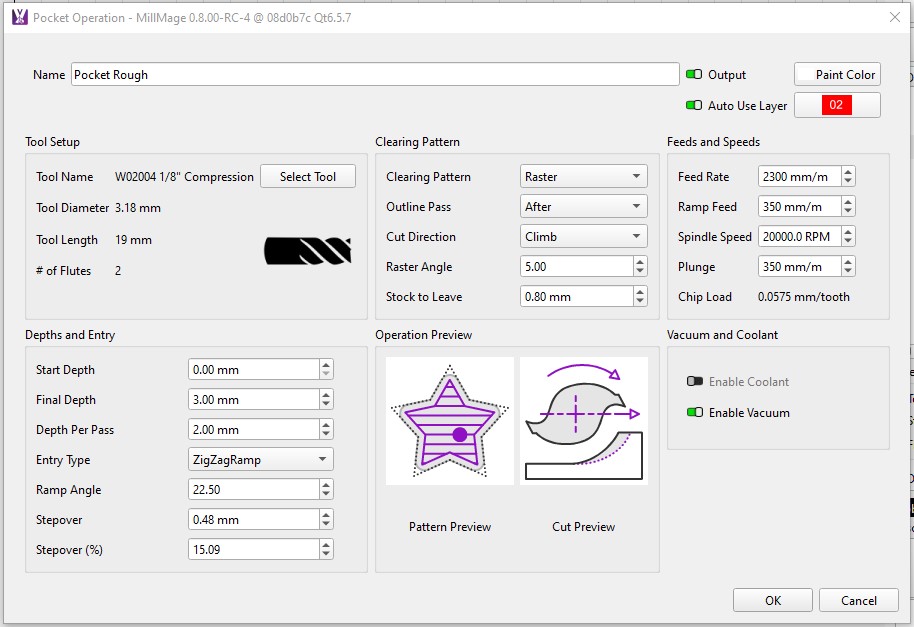
Task: Turn on Enable Coolant switch
Action: click(694, 381)
